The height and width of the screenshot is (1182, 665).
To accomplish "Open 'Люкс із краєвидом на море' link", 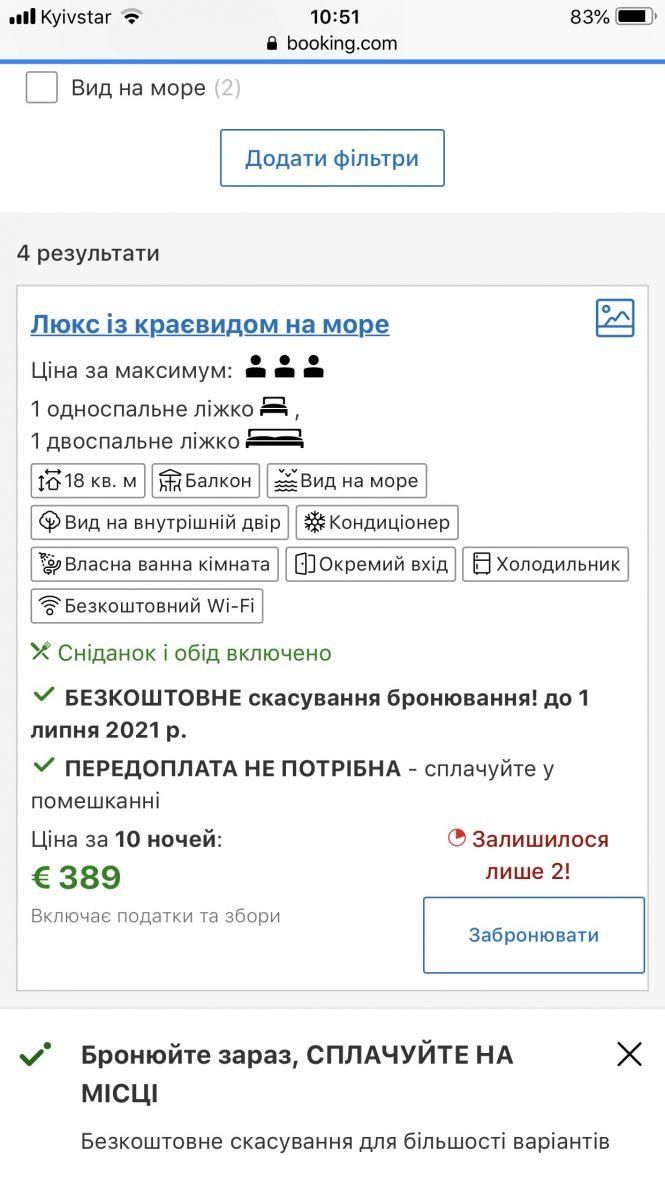I will (x=210, y=324).
